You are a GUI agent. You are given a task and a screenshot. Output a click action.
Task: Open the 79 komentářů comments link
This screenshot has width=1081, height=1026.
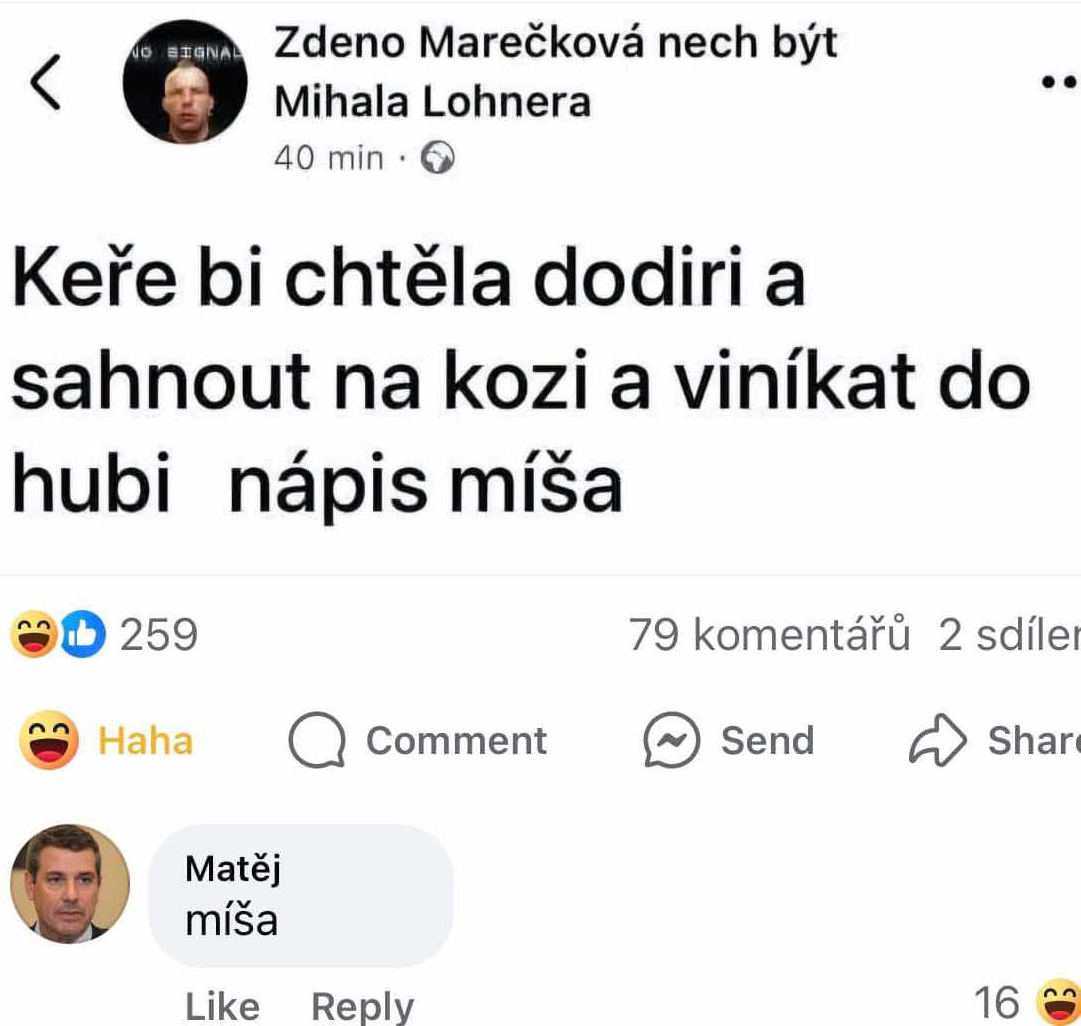pos(769,636)
